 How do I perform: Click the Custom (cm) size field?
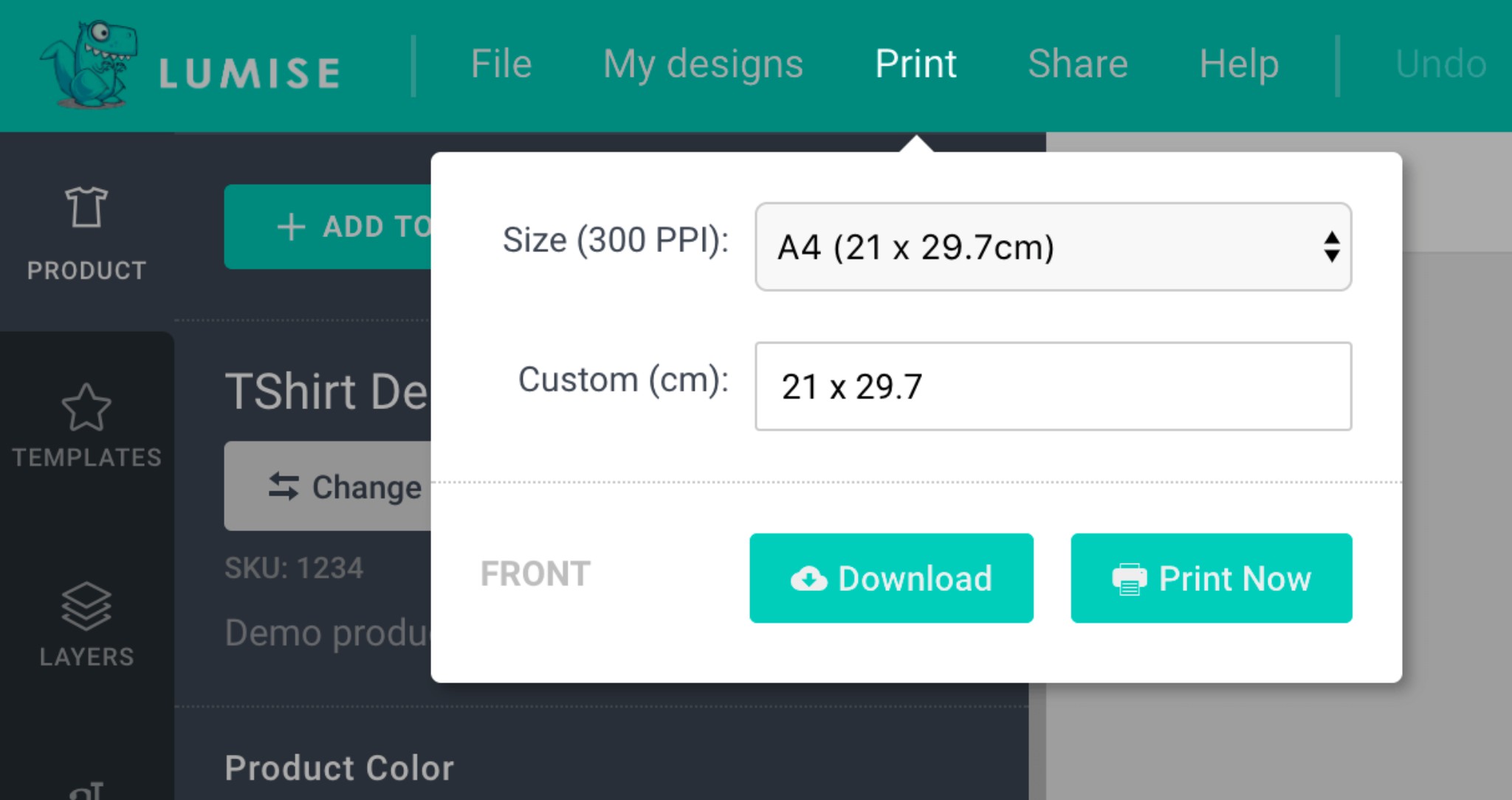coord(1053,386)
